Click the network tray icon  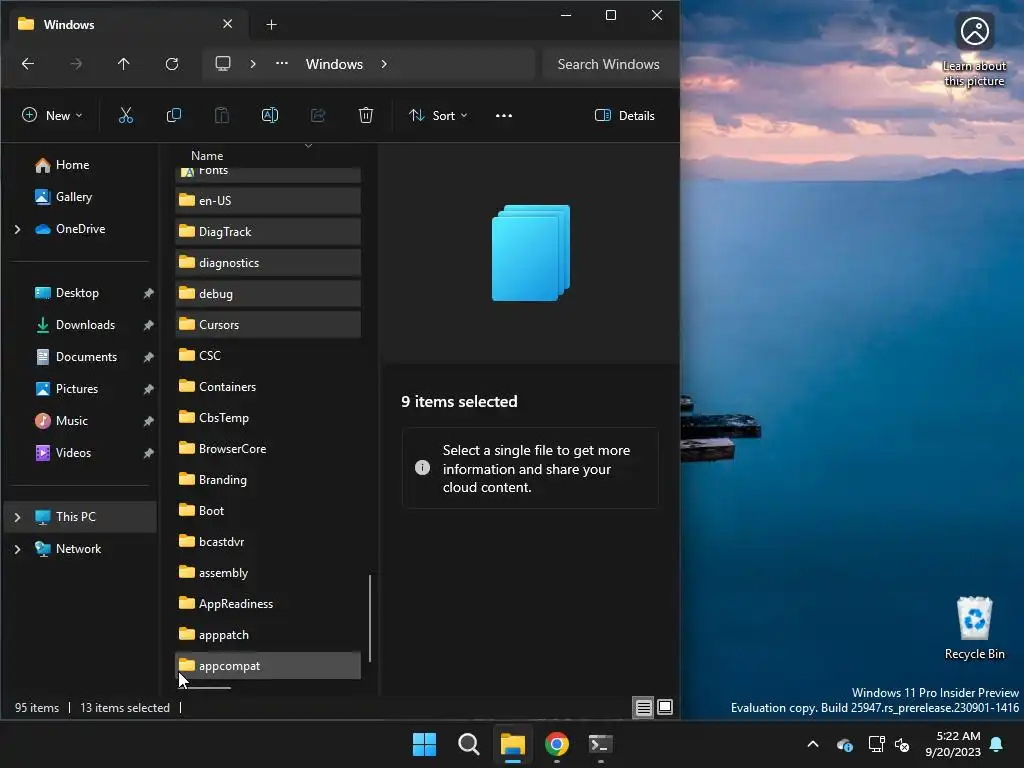(876, 744)
